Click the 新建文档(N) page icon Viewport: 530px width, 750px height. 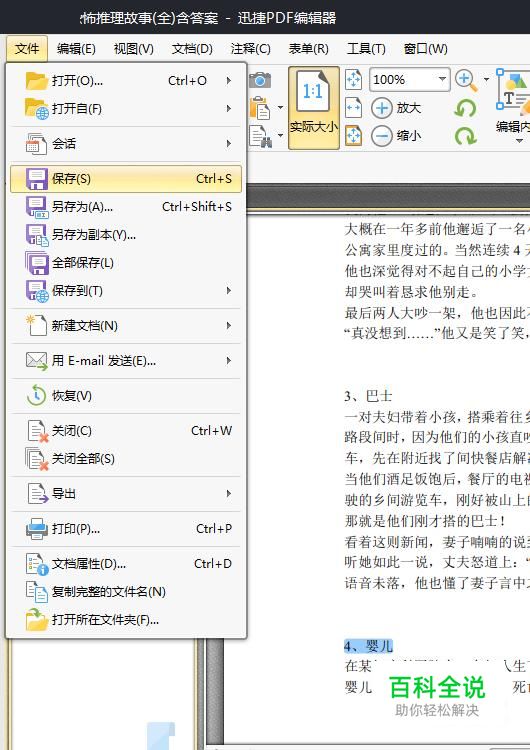pos(36,326)
